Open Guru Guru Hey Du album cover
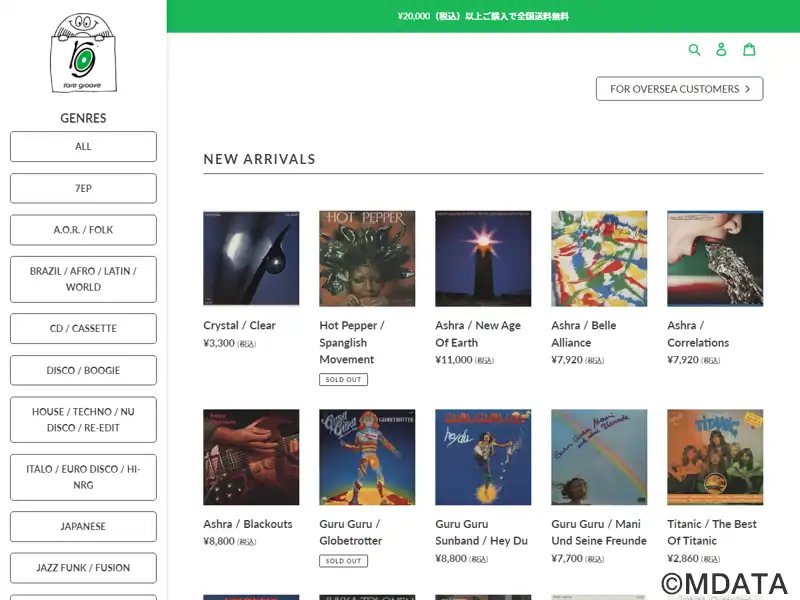Viewport: 800px width, 600px height. click(x=483, y=457)
